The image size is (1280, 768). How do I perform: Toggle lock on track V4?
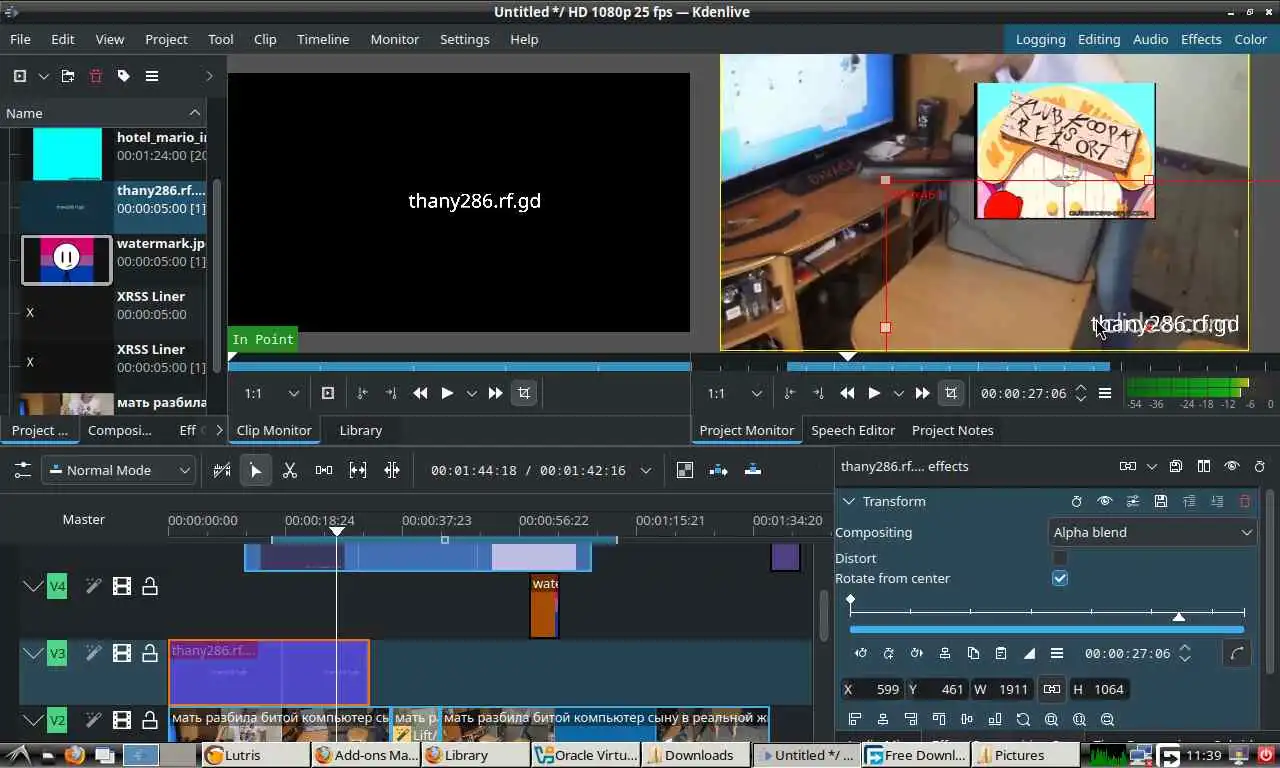point(150,587)
